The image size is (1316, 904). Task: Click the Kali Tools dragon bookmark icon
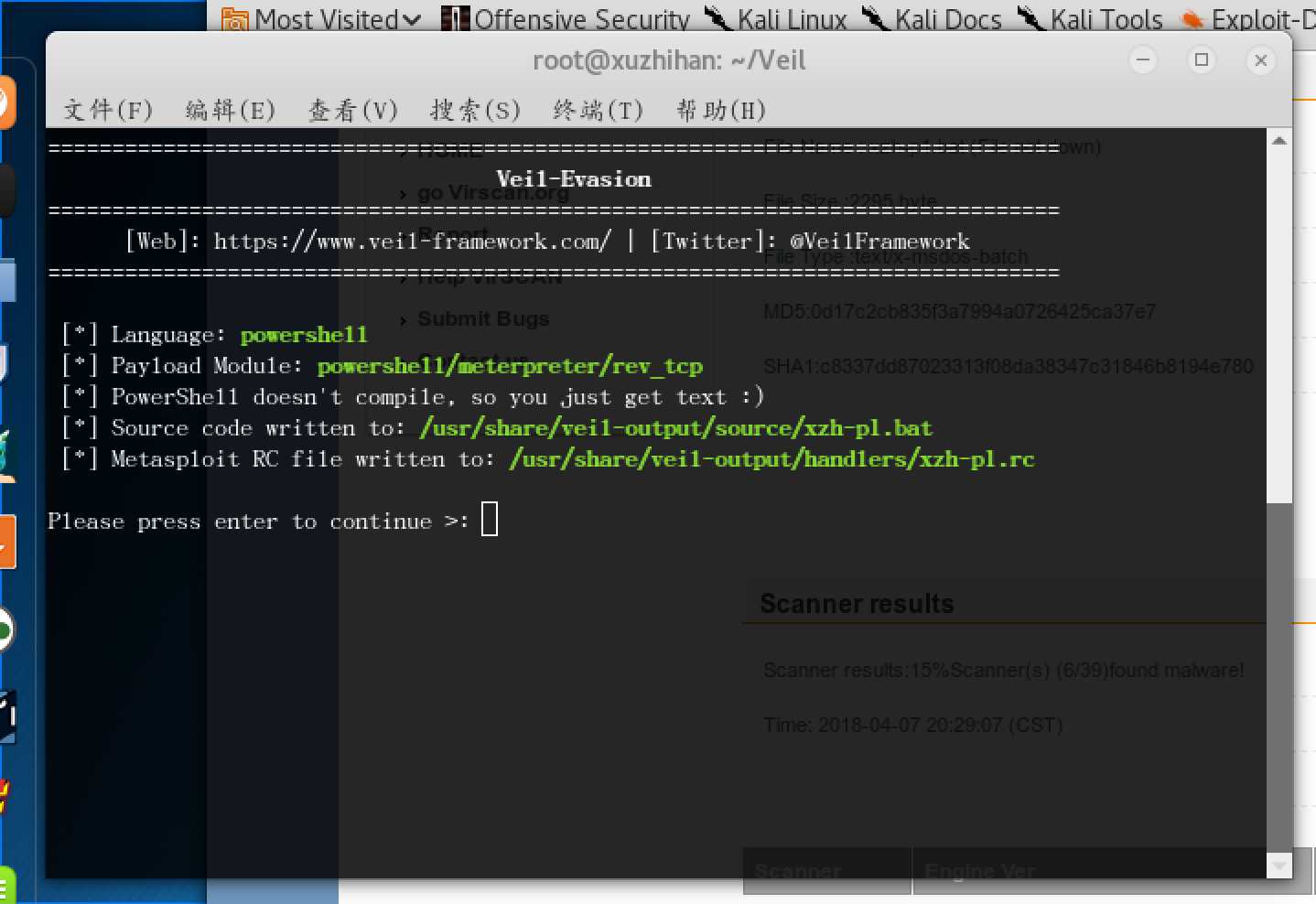pos(1031,17)
